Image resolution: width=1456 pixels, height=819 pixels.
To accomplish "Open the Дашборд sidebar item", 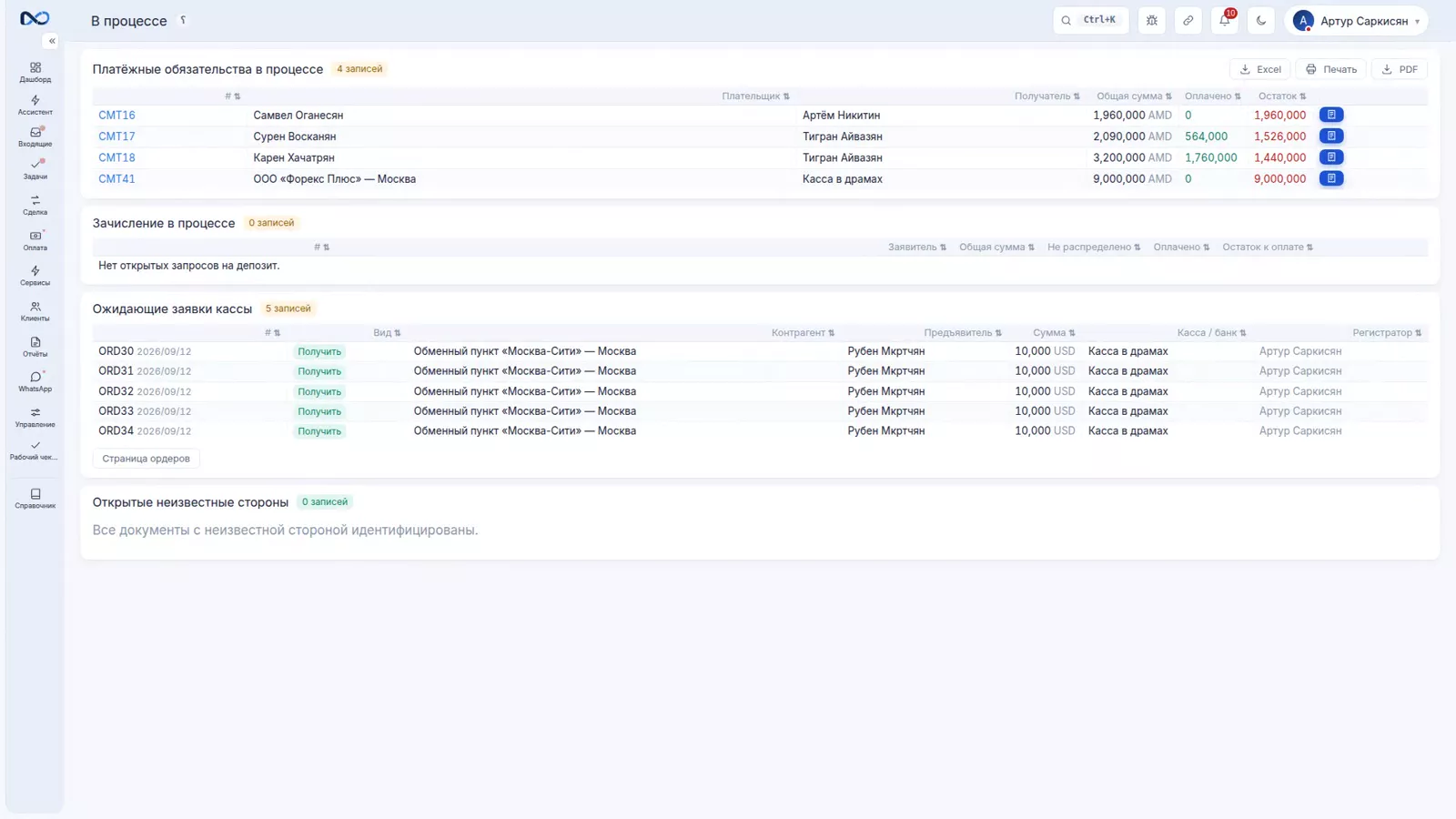I will tap(35, 72).
